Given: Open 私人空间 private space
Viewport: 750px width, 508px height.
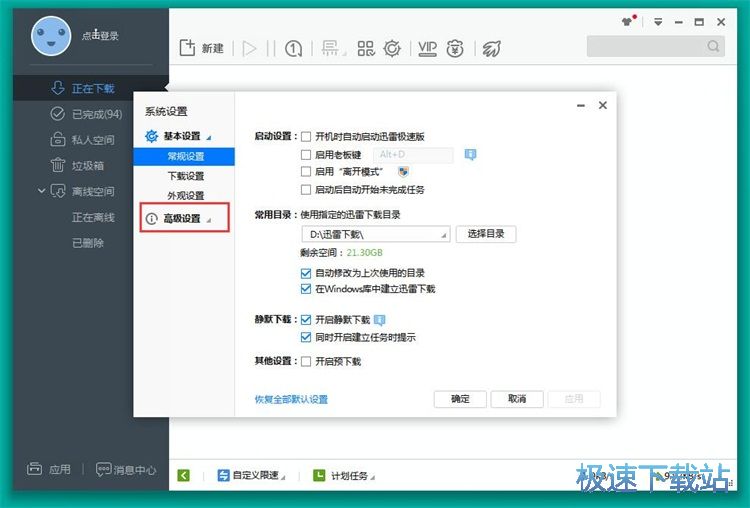Looking at the screenshot, I should point(83,140).
